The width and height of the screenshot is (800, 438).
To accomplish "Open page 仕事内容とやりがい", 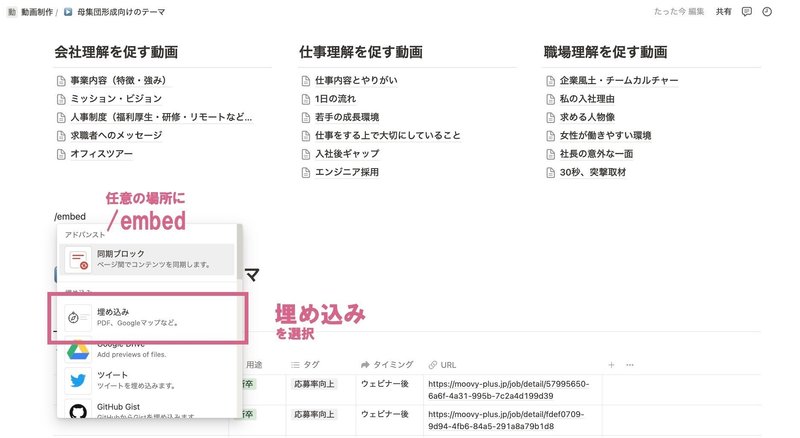I will tap(356, 80).
